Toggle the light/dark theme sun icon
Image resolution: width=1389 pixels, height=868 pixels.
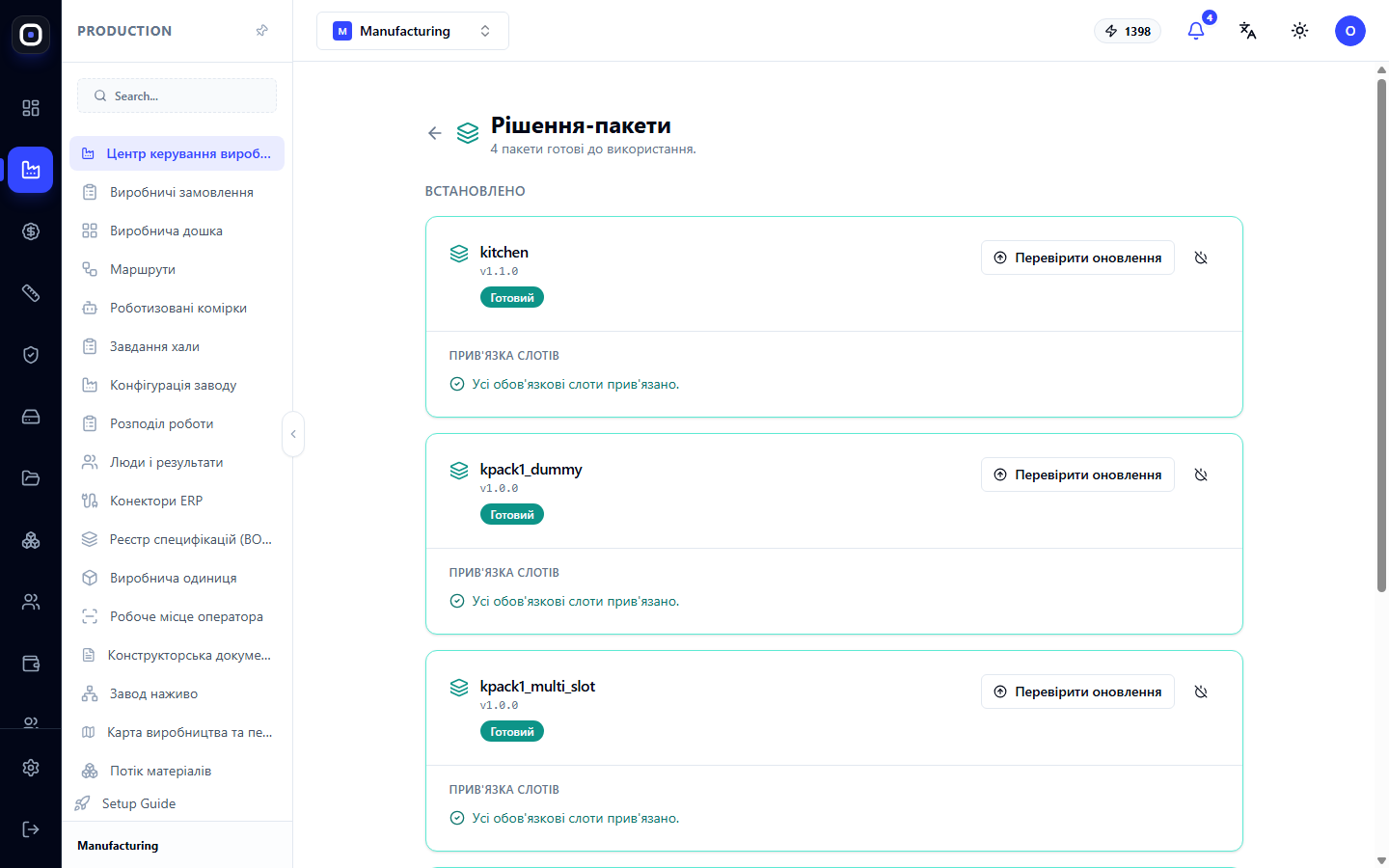coord(1300,31)
